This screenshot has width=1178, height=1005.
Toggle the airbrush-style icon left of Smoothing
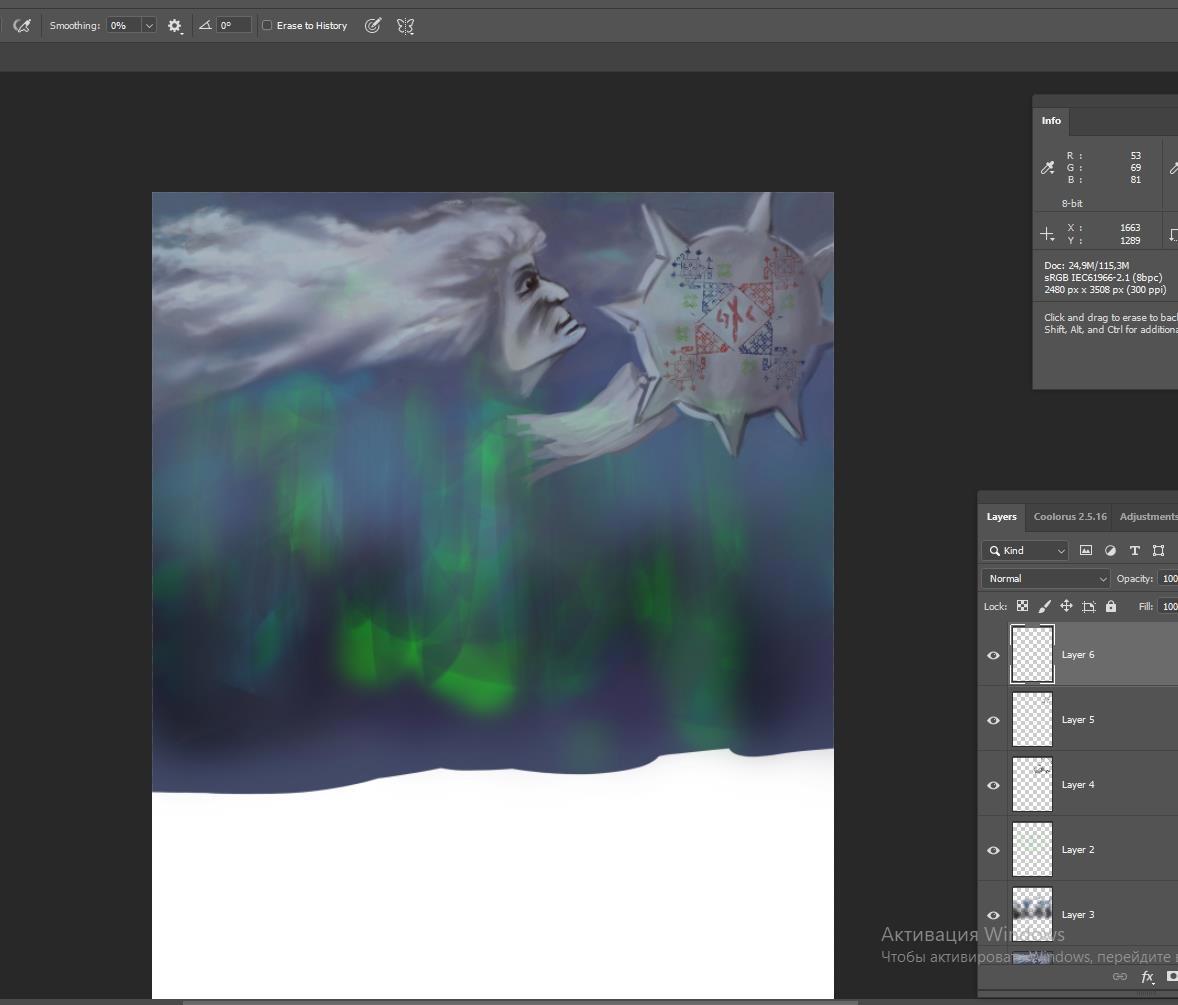pyautogui.click(x=21, y=26)
